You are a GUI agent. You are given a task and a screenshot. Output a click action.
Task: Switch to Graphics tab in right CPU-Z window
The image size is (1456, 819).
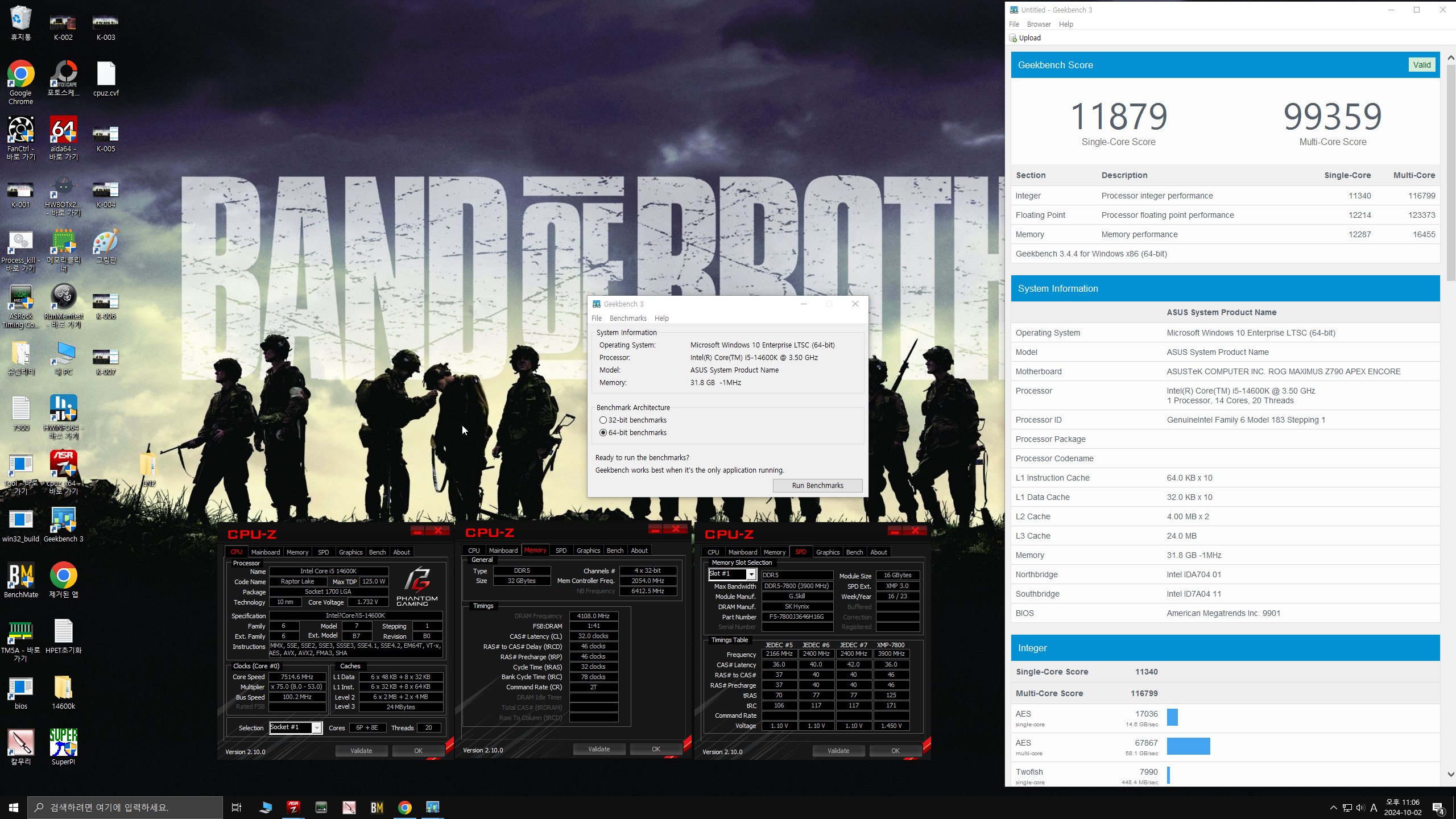click(x=828, y=552)
